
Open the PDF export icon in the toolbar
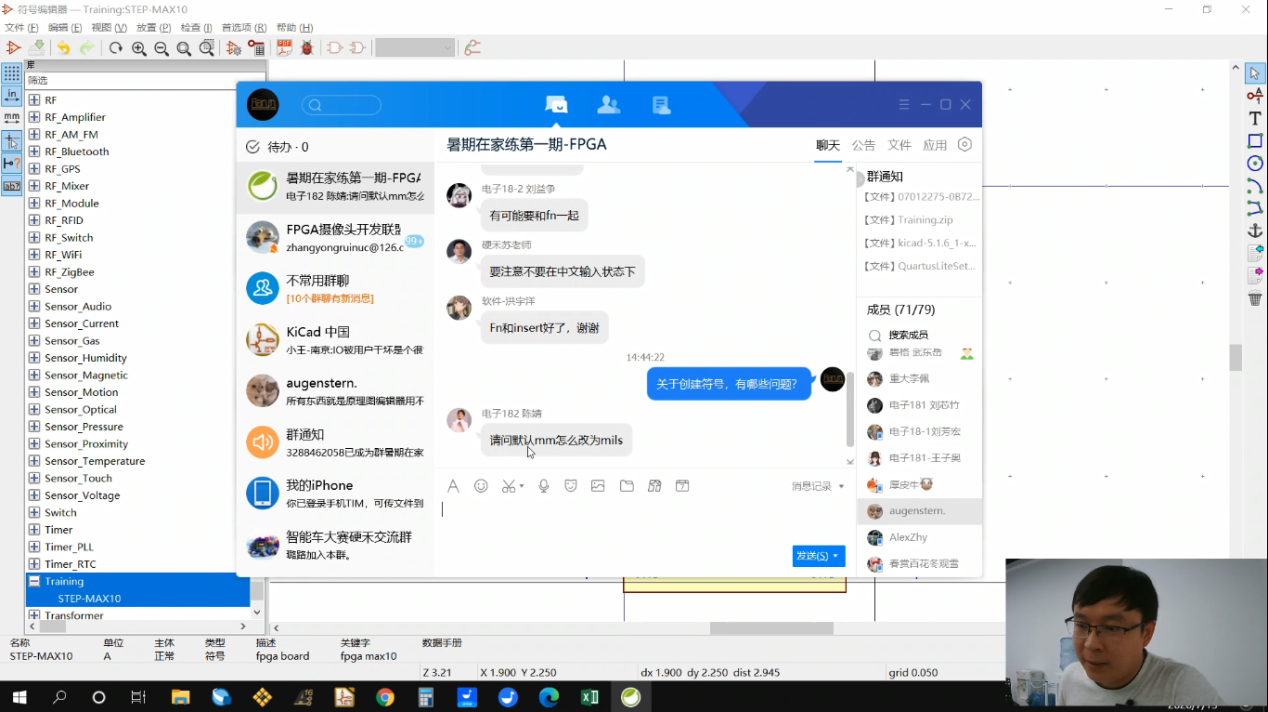click(285, 48)
